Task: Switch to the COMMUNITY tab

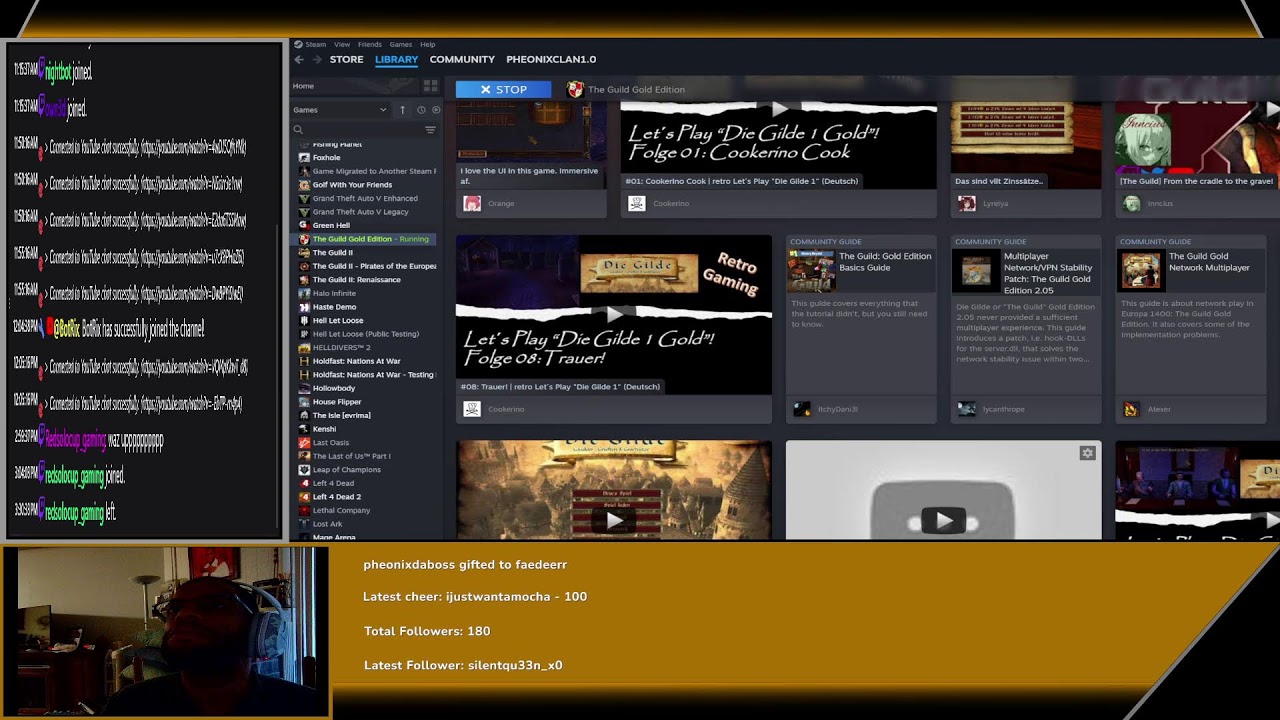Action: [462, 60]
